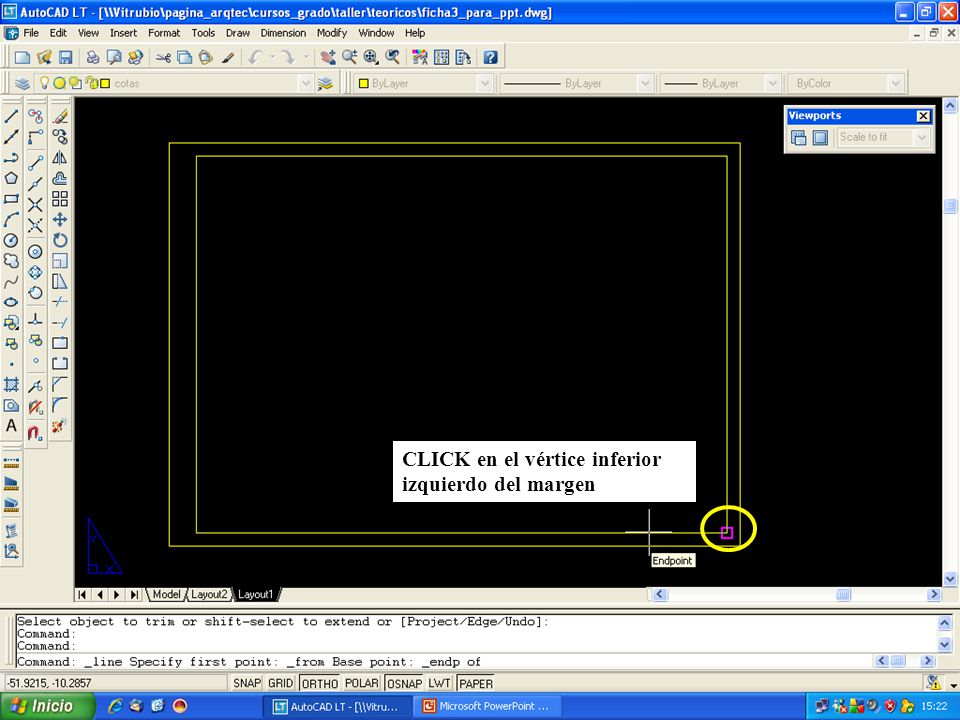Toggle LWT lineweight display
Viewport: 960px width, 720px height.
tap(439, 683)
